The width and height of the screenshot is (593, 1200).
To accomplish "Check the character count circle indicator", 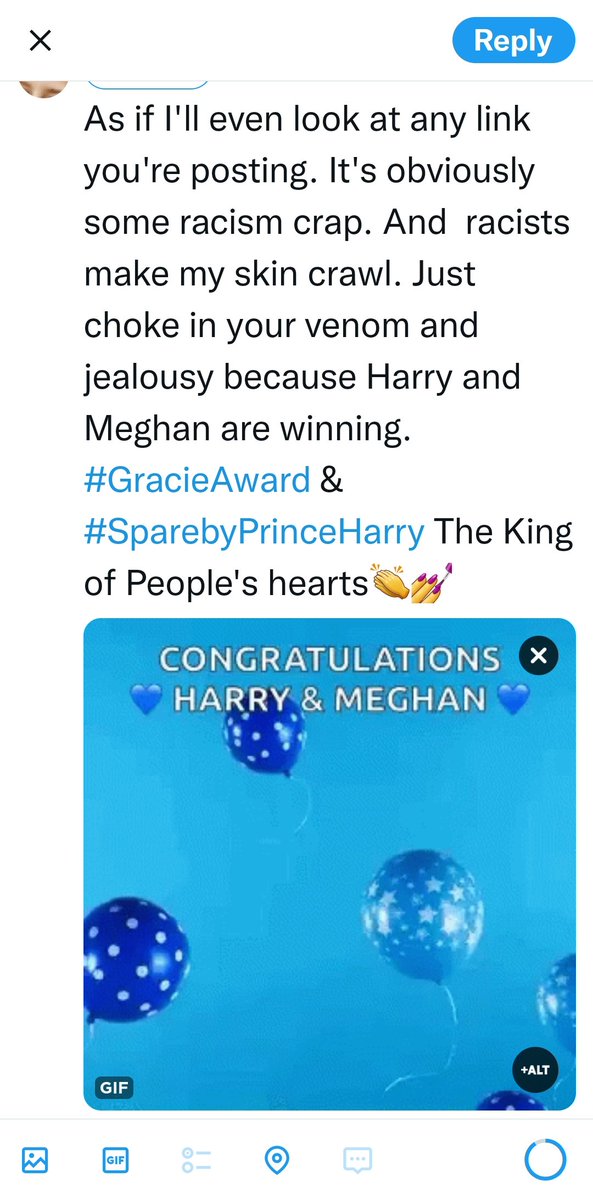I will tap(546, 1160).
